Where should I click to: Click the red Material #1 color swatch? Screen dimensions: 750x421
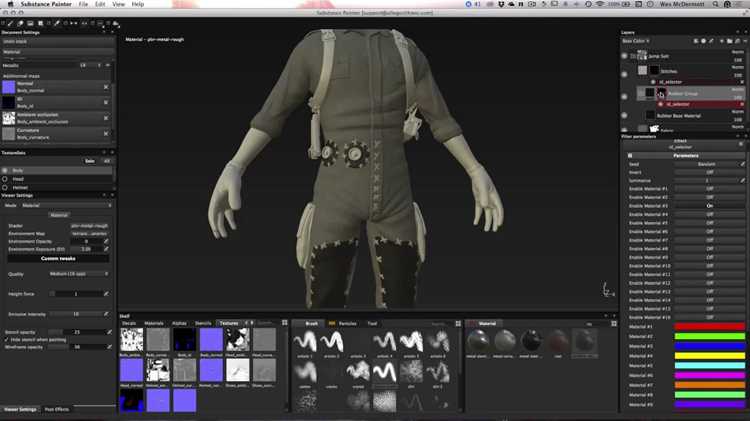click(x=709, y=327)
